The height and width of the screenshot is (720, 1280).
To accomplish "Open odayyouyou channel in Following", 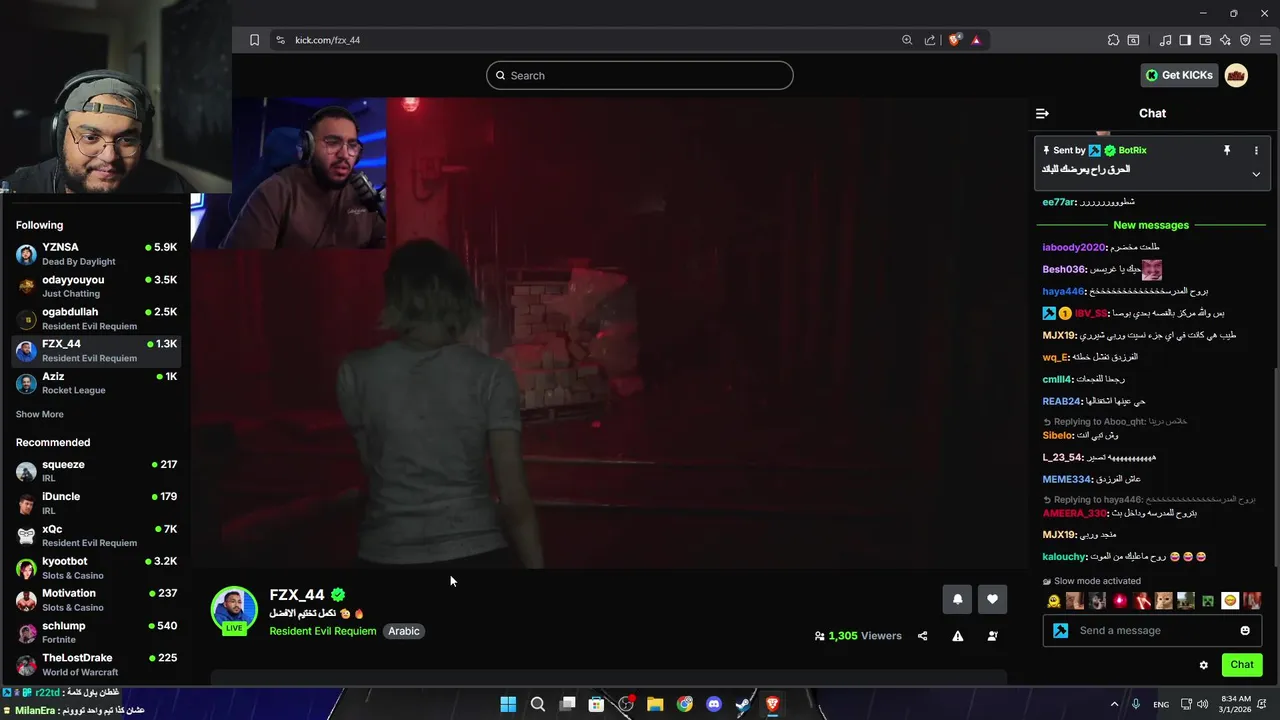I will click(95, 286).
